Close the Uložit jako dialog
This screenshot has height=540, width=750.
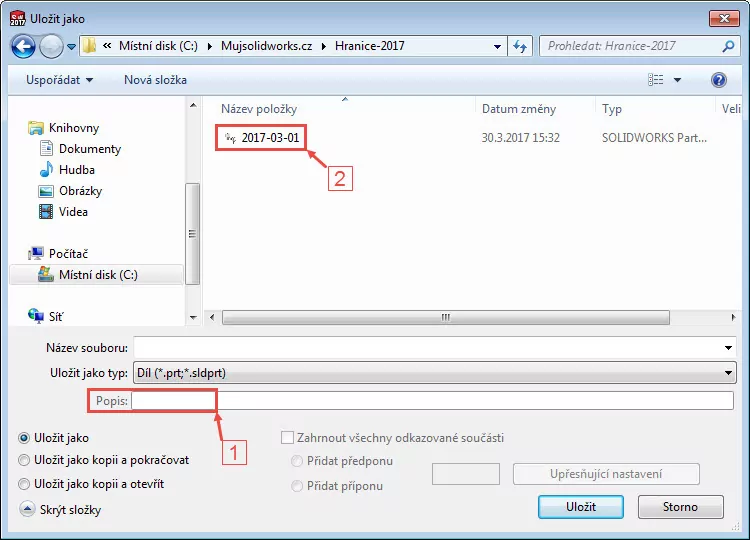tap(725, 19)
